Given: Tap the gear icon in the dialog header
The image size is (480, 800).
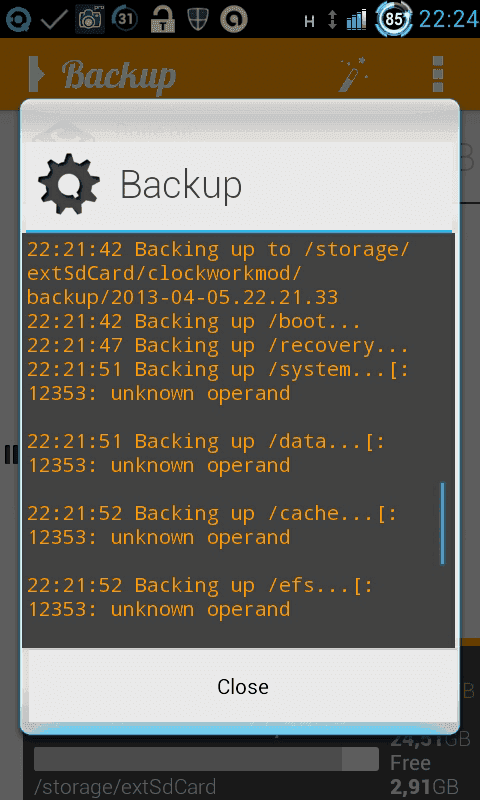Looking at the screenshot, I should [x=69, y=184].
